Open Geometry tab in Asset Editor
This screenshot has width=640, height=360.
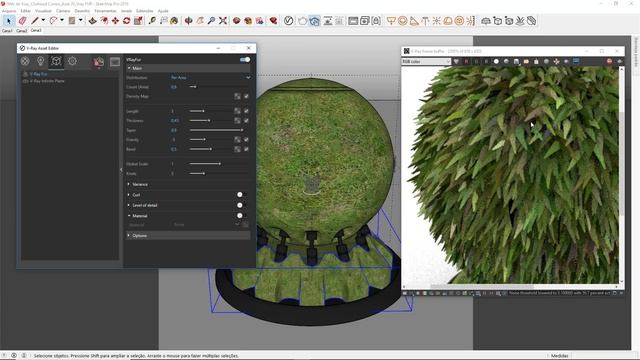(56, 61)
